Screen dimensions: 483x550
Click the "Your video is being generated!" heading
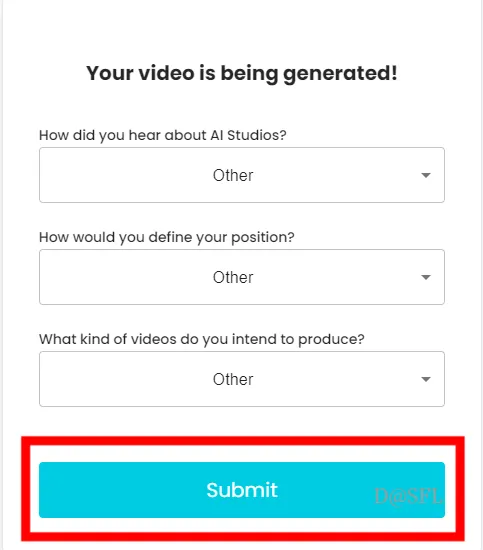pyautogui.click(x=242, y=73)
